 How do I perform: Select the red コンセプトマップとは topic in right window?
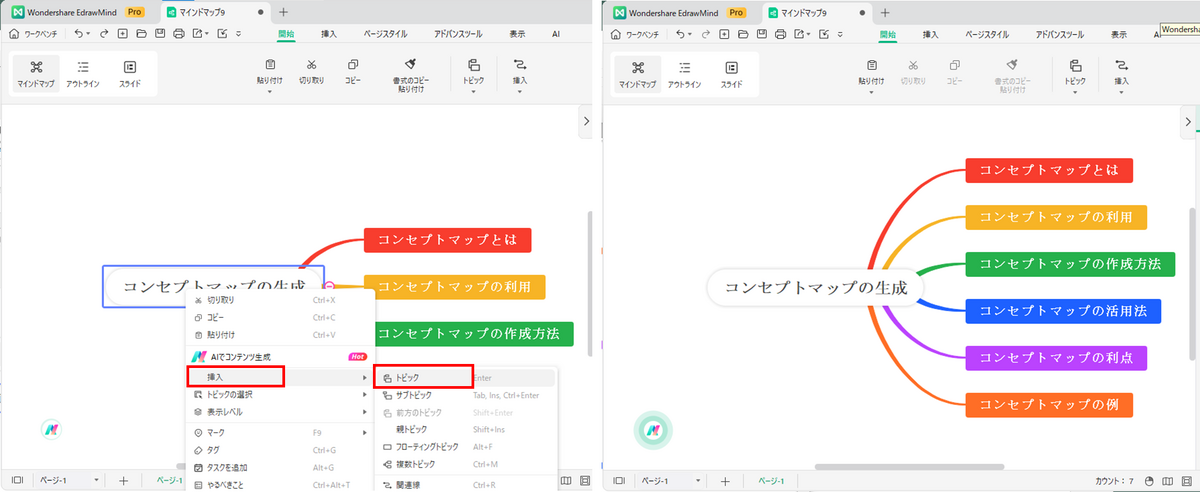click(1049, 170)
